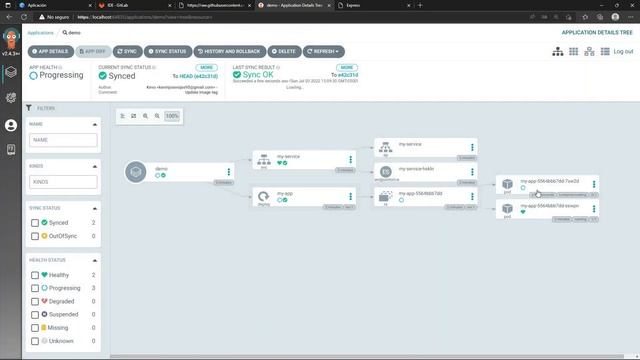Focus the NAME filter input field
This screenshot has height=360, width=640.
(x=63, y=140)
